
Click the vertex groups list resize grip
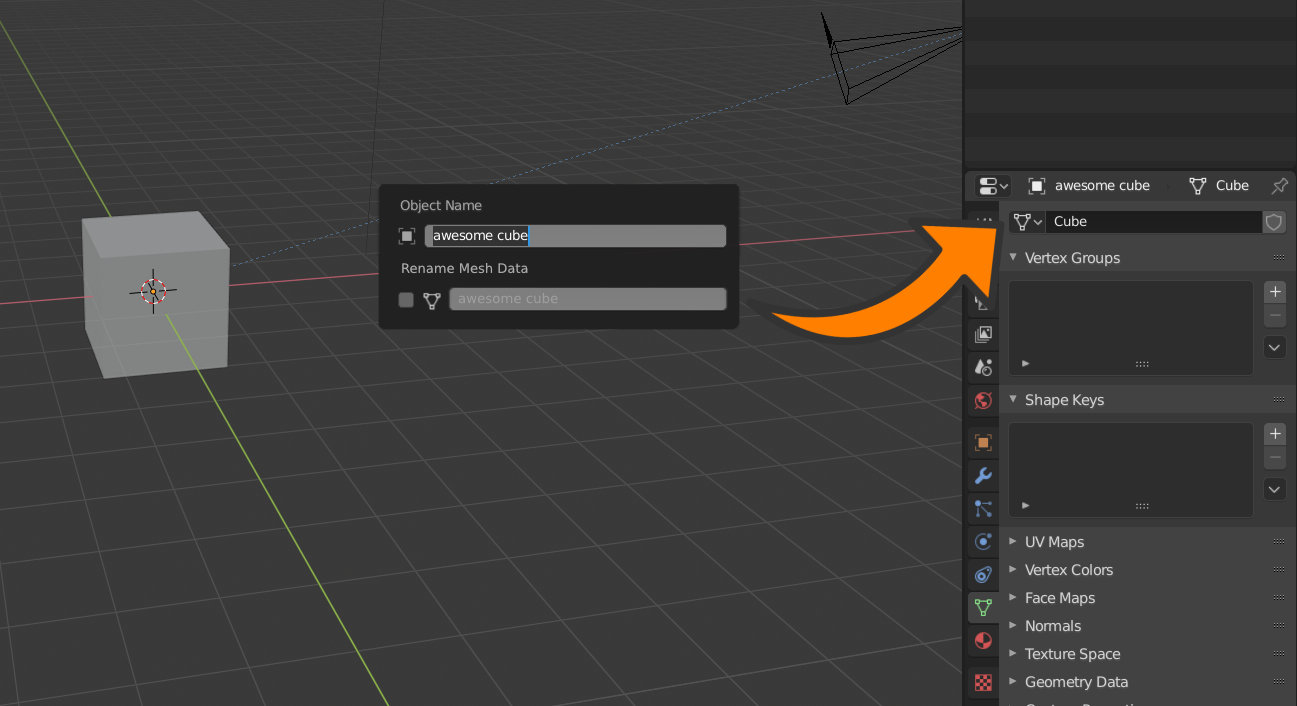tap(1142, 364)
